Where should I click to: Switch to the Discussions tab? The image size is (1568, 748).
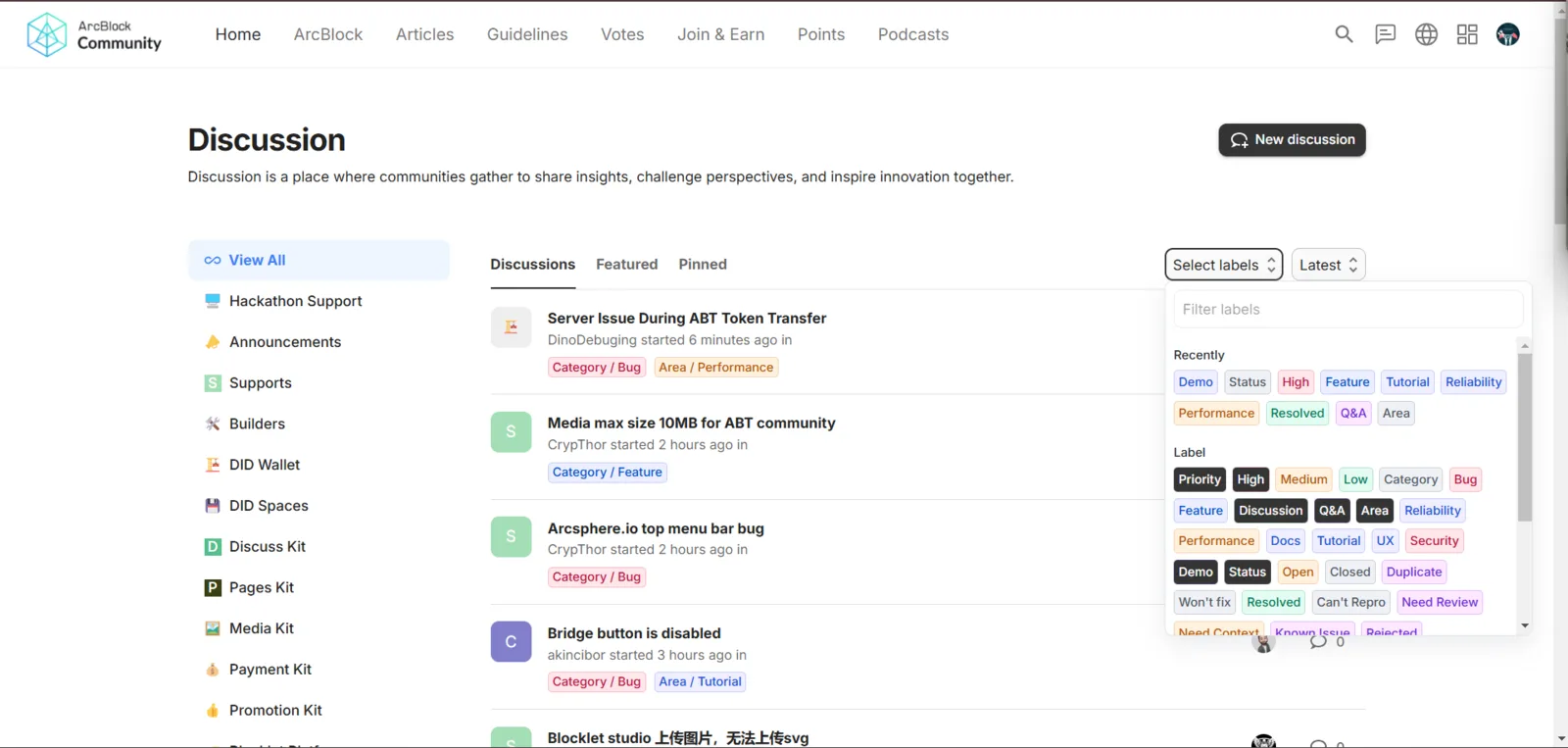tap(533, 265)
